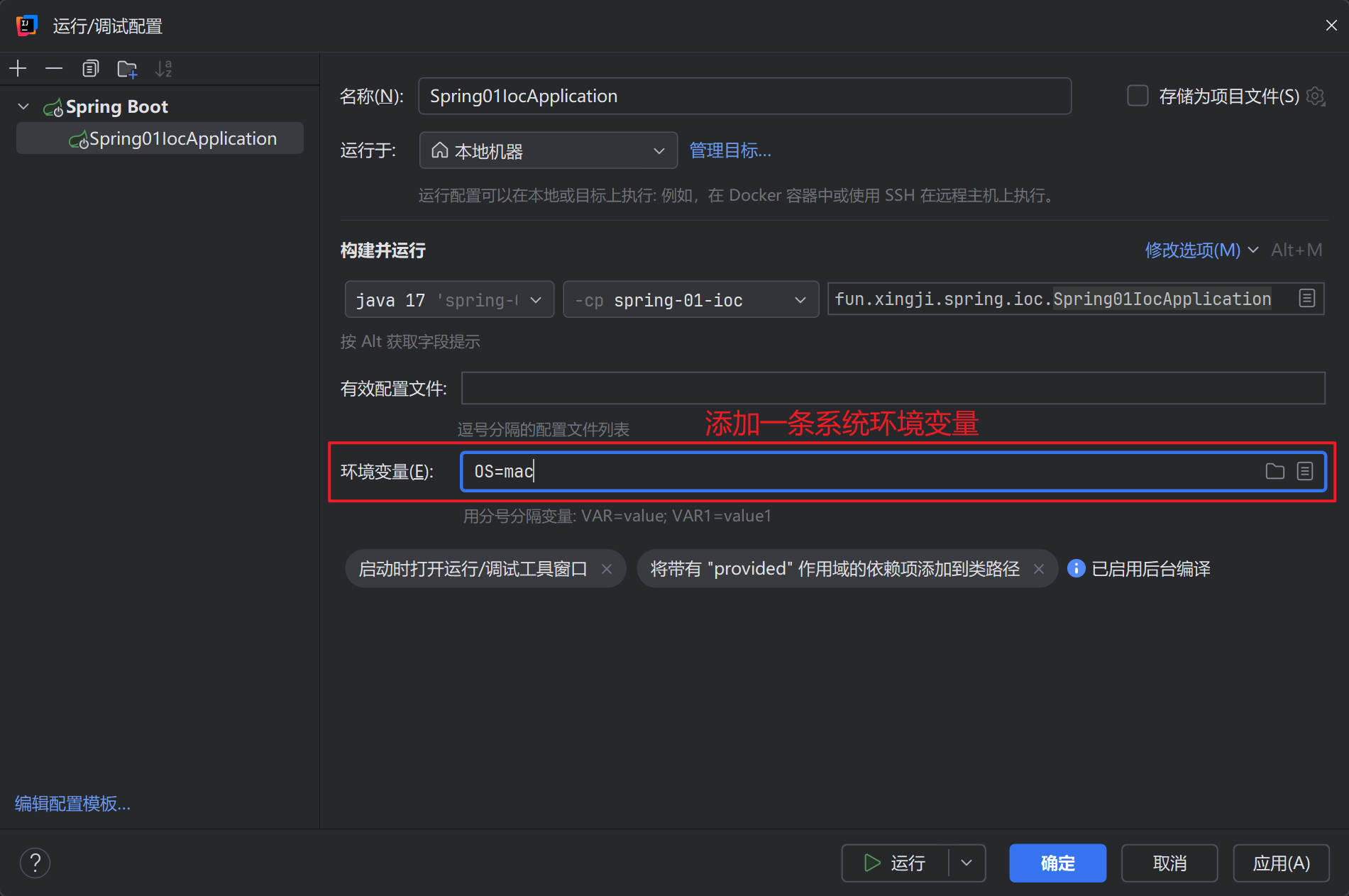This screenshot has width=1349, height=896.
Task: Click the remove configuration minus icon
Action: tap(54, 69)
